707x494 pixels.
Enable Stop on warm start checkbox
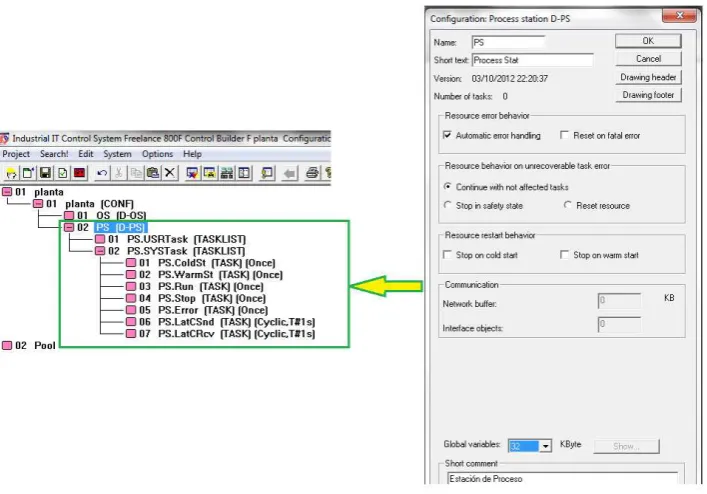point(565,255)
